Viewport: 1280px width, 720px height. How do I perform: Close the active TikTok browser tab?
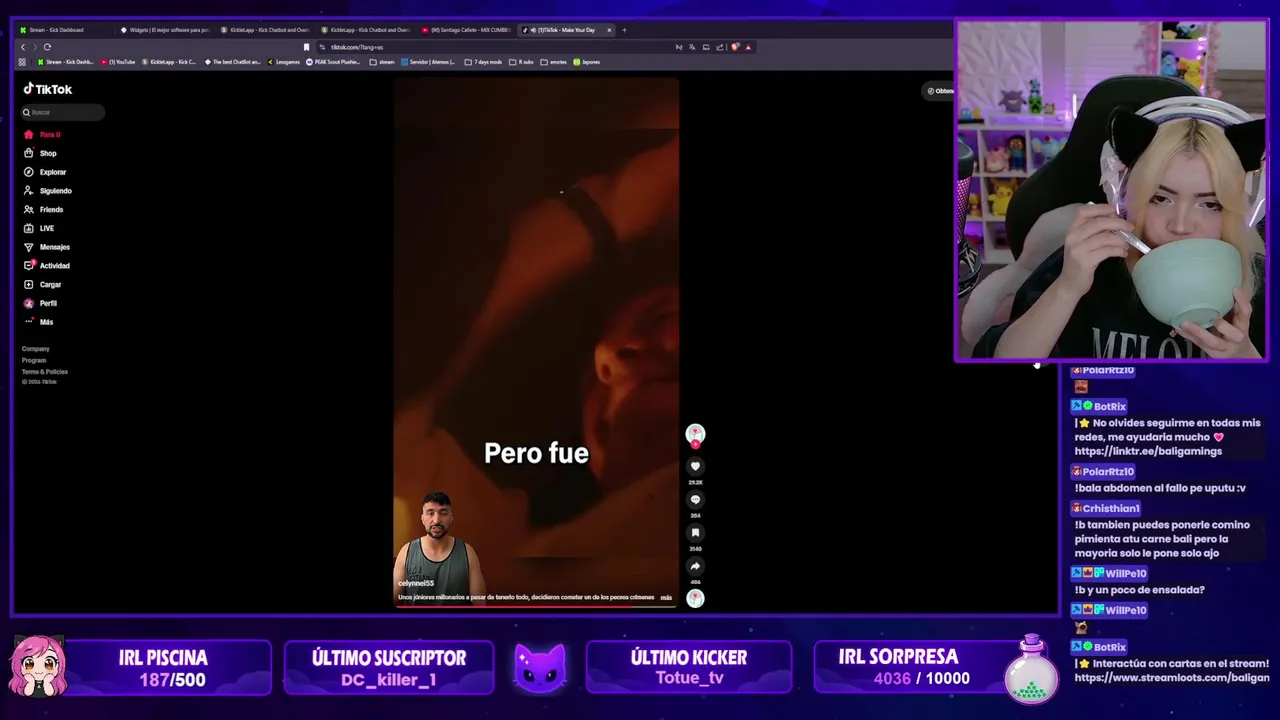coord(608,30)
